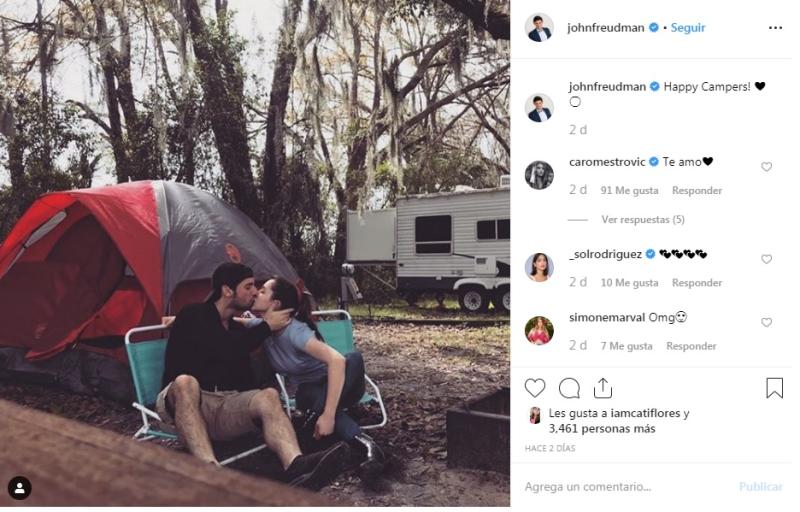The height and width of the screenshot is (512, 800).
Task: Open caromestrovic's profile avatar
Action: pyautogui.click(x=539, y=174)
